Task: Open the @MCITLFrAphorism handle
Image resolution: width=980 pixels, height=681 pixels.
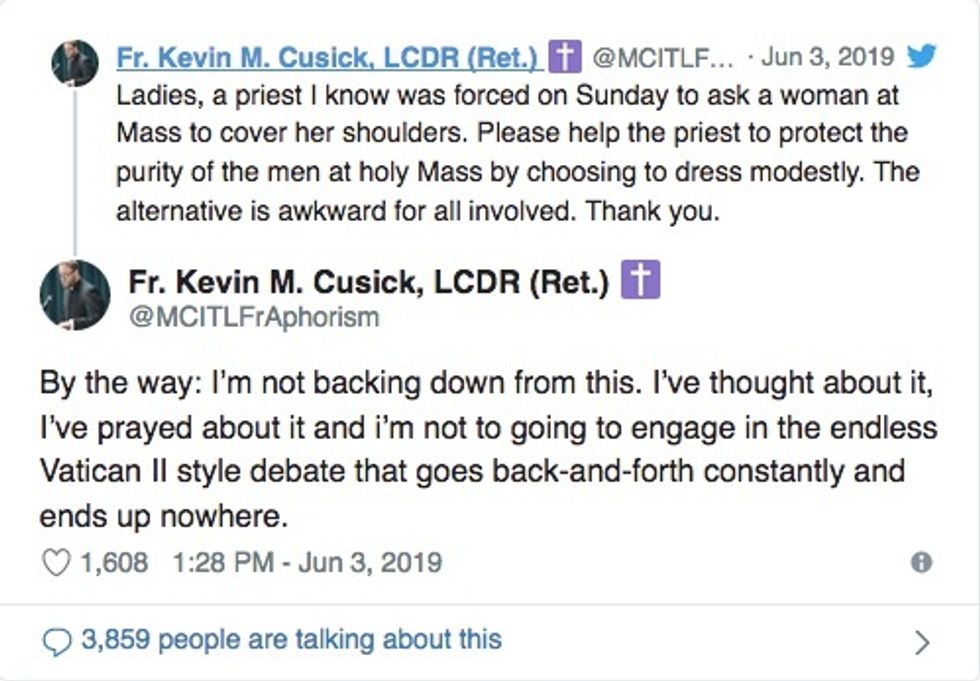Action: tap(253, 317)
